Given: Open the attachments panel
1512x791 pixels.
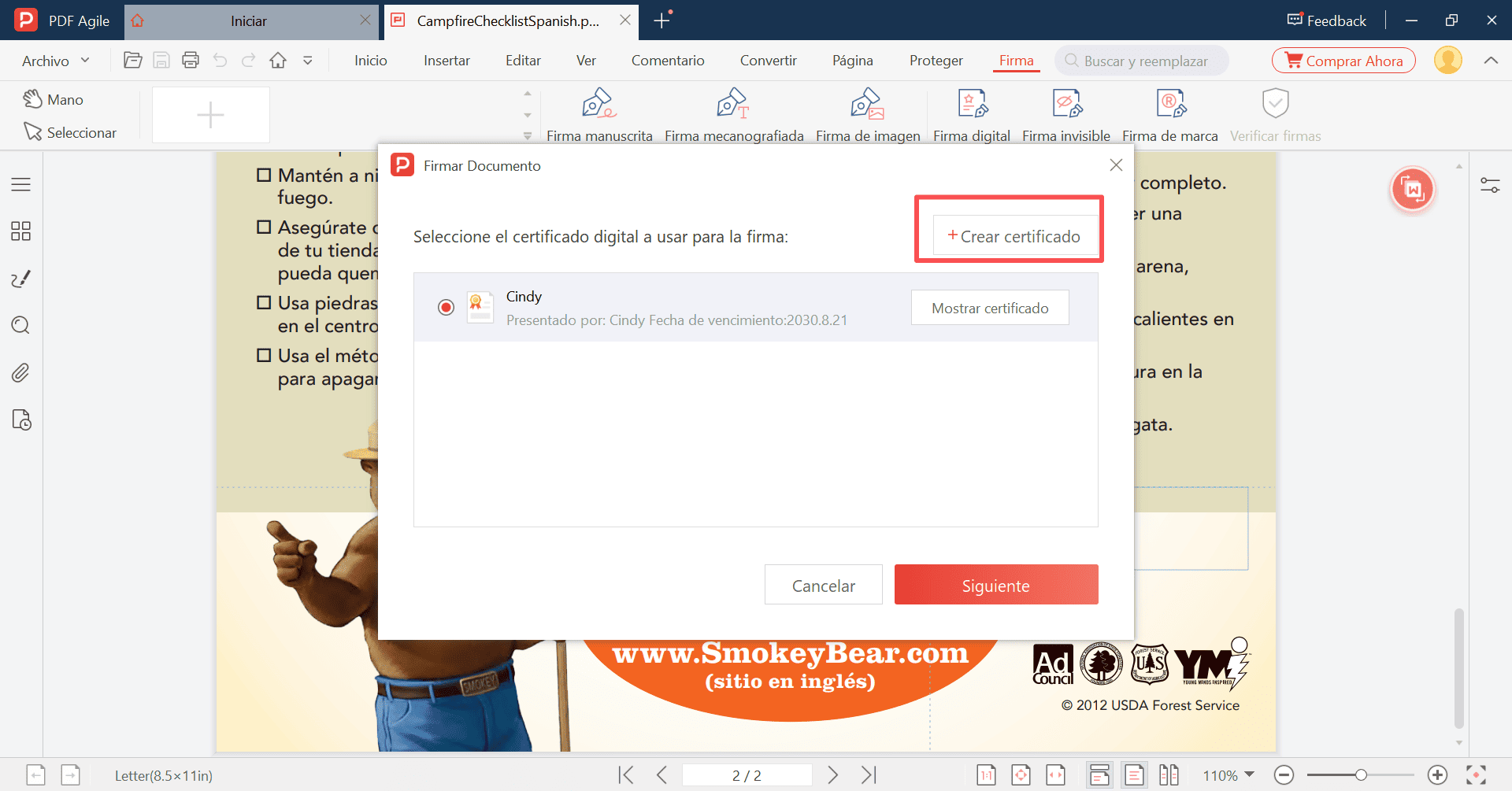Looking at the screenshot, I should point(20,372).
